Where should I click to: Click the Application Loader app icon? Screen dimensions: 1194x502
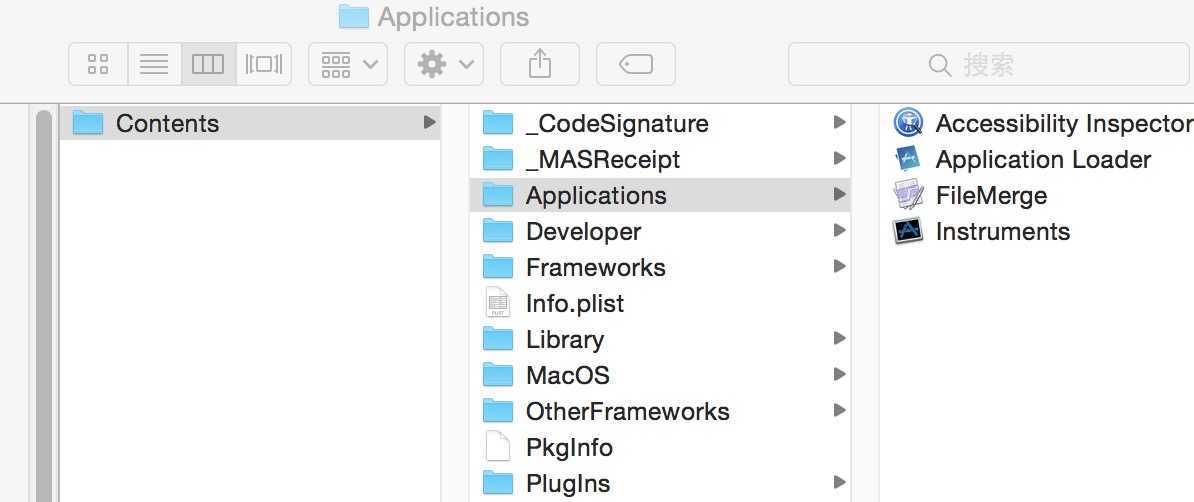(x=908, y=158)
